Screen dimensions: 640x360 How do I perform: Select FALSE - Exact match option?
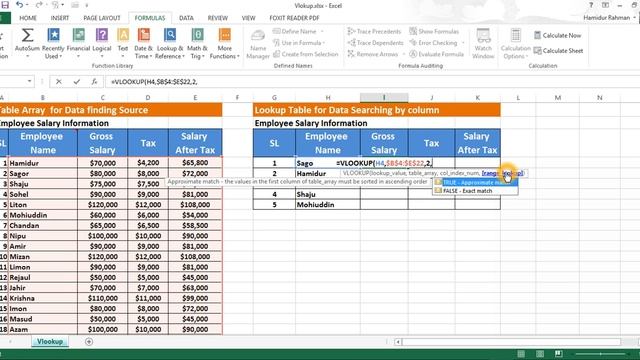pyautogui.click(x=476, y=191)
